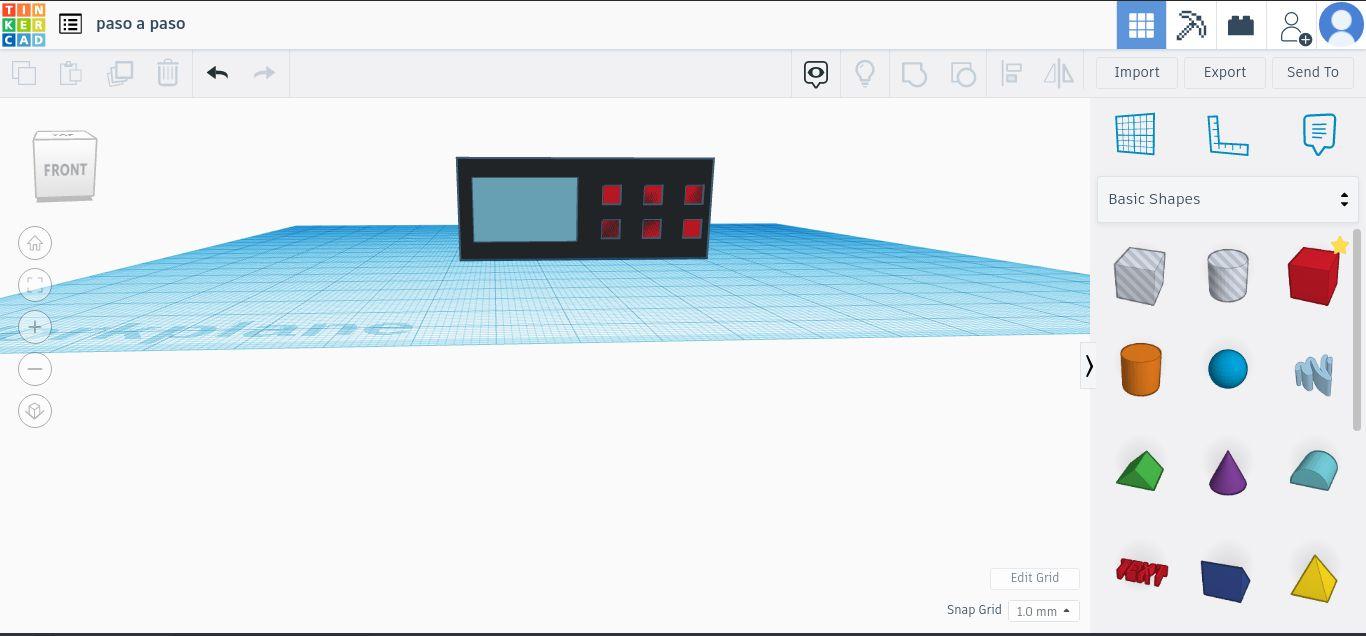The image size is (1366, 636).
Task: Select the purple Cone shape
Action: [1227, 472]
